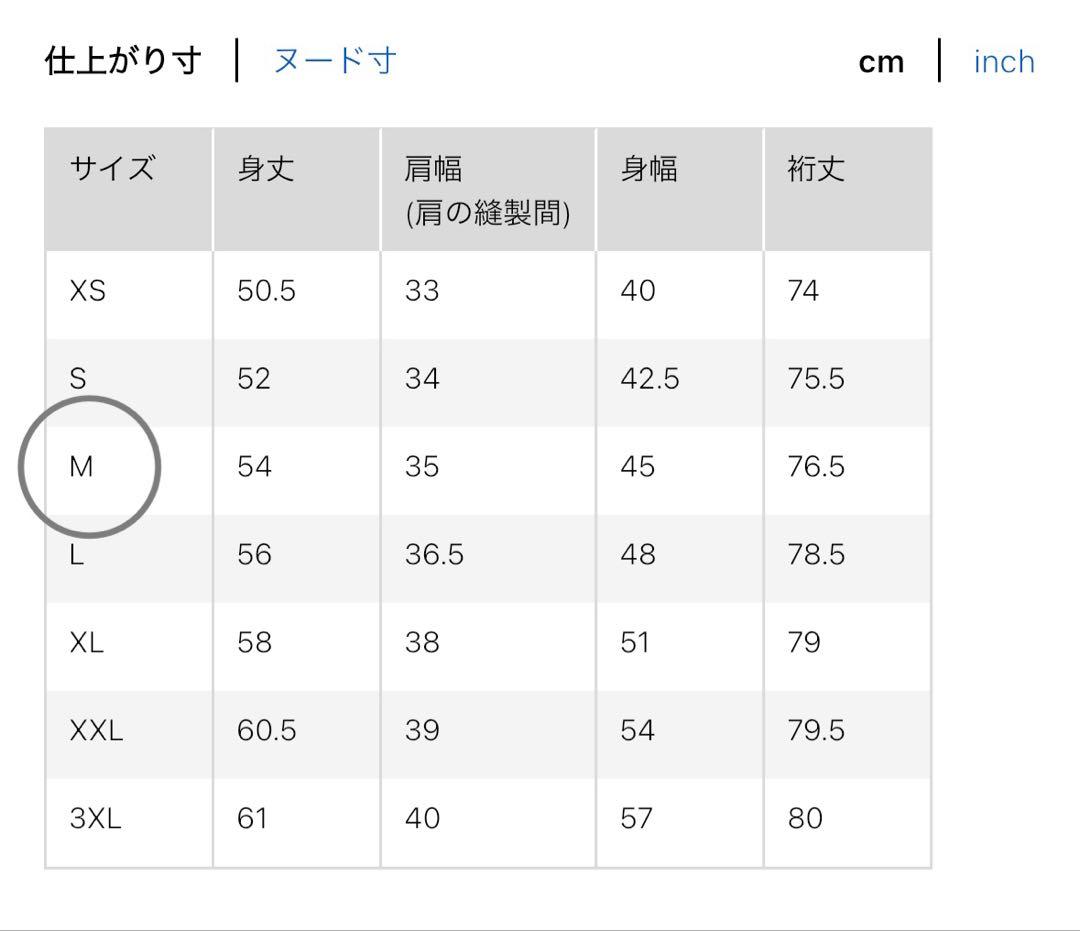Image resolution: width=1080 pixels, height=931 pixels.
Task: Click the 身丈 column header
Action: [266, 169]
